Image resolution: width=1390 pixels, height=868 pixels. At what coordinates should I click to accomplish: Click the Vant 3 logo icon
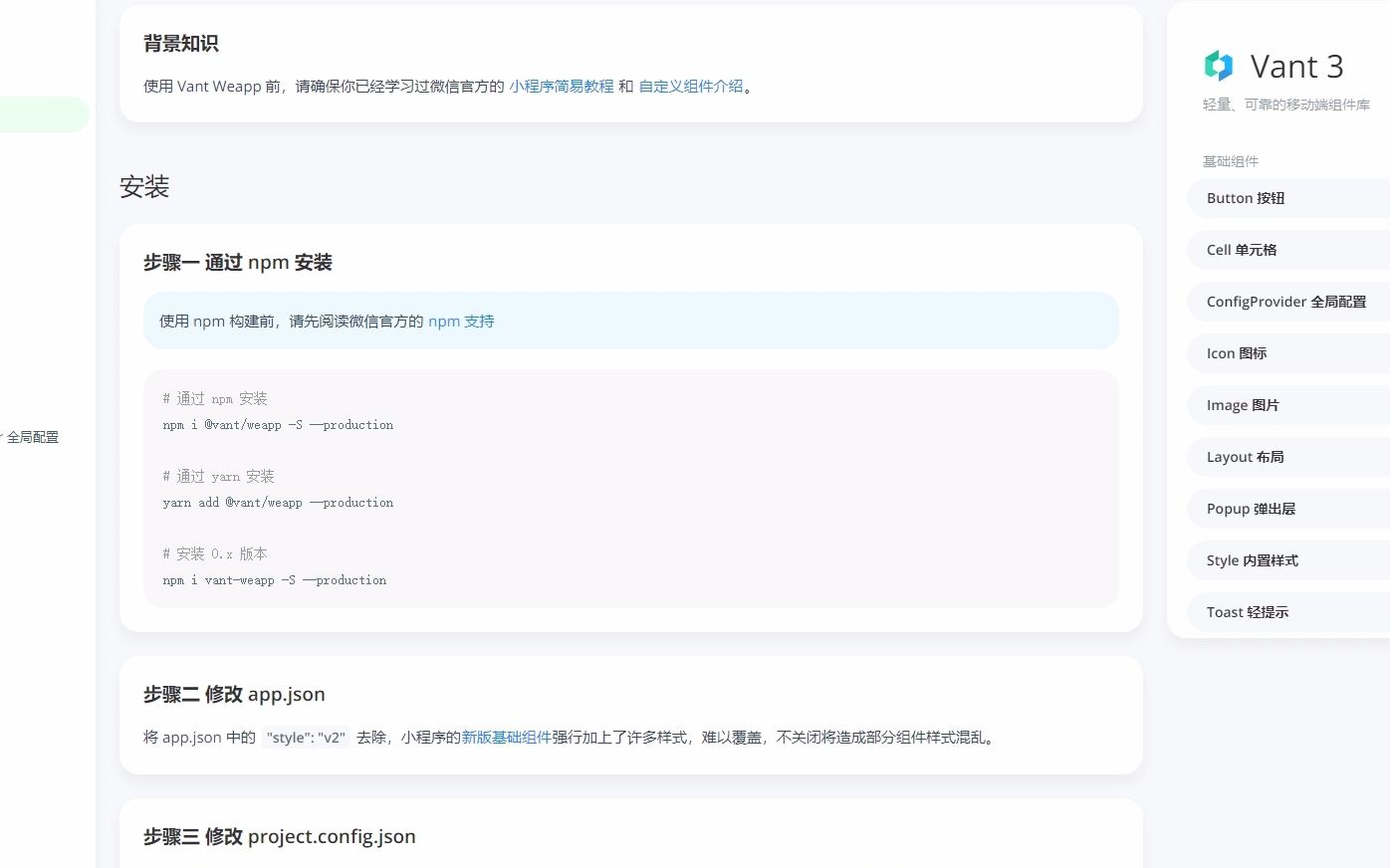(x=1219, y=66)
